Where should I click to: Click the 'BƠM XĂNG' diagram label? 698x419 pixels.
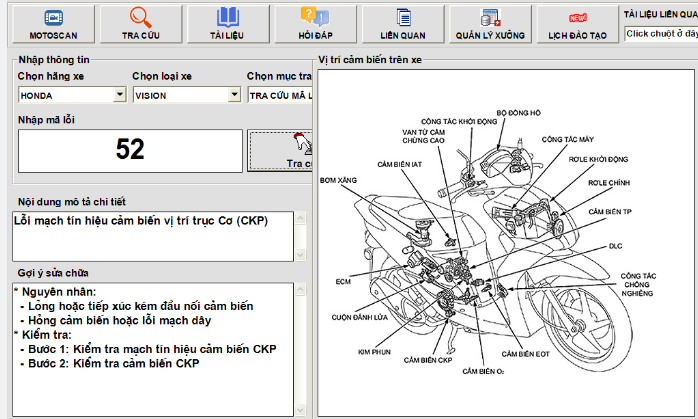pos(338,180)
